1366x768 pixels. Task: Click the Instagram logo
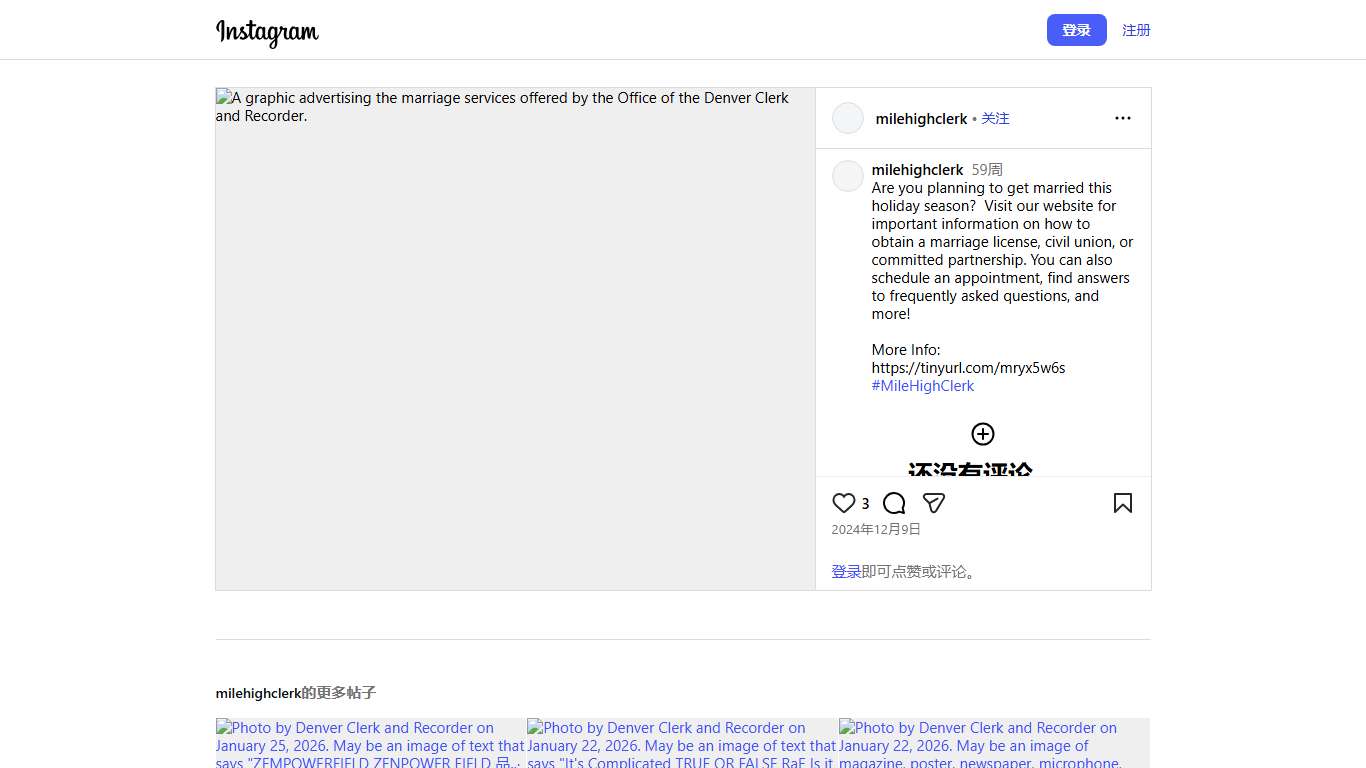[x=267, y=32]
